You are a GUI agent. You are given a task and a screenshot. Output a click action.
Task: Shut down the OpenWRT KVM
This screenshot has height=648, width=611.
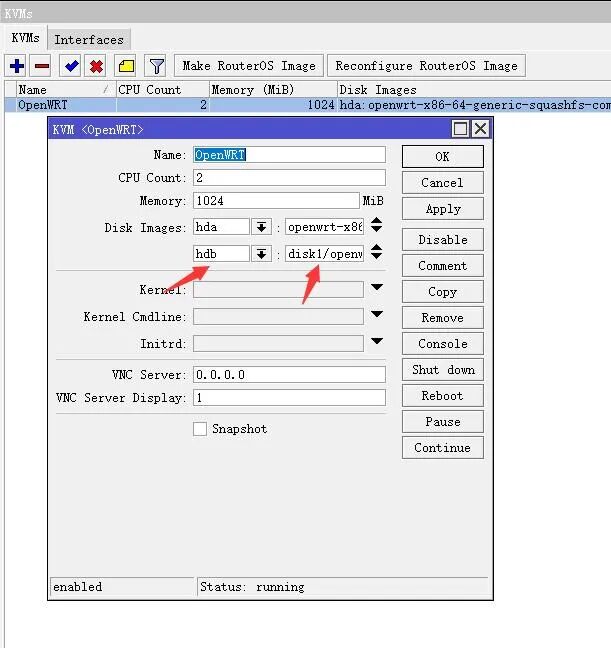point(442,370)
